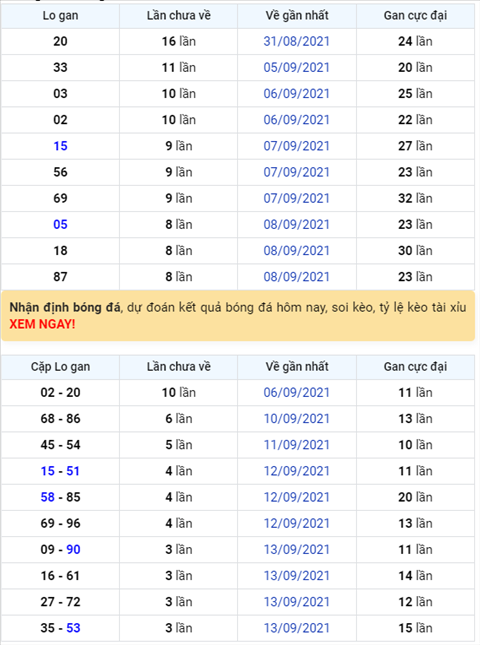The height and width of the screenshot is (645, 480).
Task: Select the Lo gan column header
Action: click(x=60, y=16)
